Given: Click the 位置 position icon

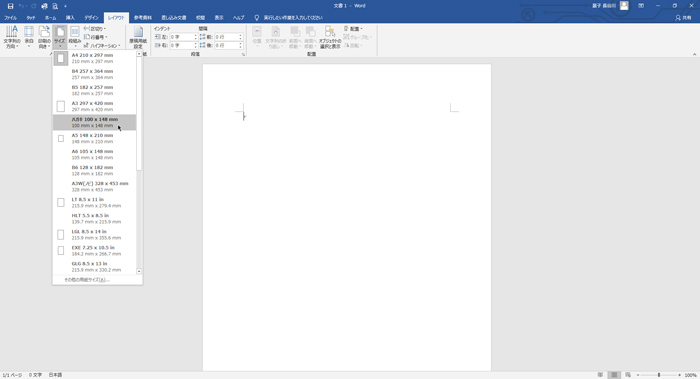Looking at the screenshot, I should (257, 37).
